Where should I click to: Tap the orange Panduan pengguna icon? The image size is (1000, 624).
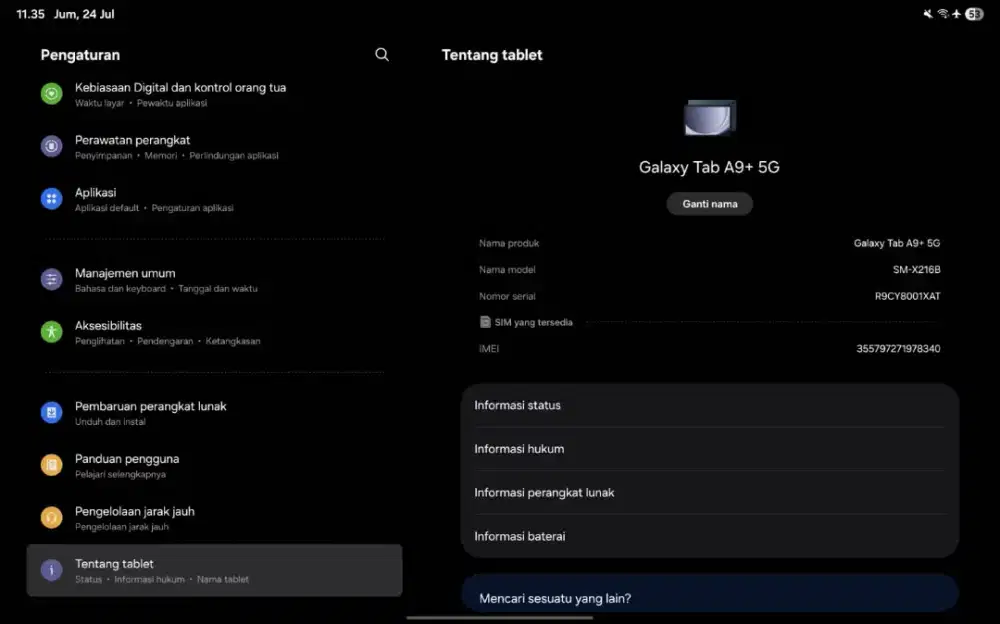point(52,465)
